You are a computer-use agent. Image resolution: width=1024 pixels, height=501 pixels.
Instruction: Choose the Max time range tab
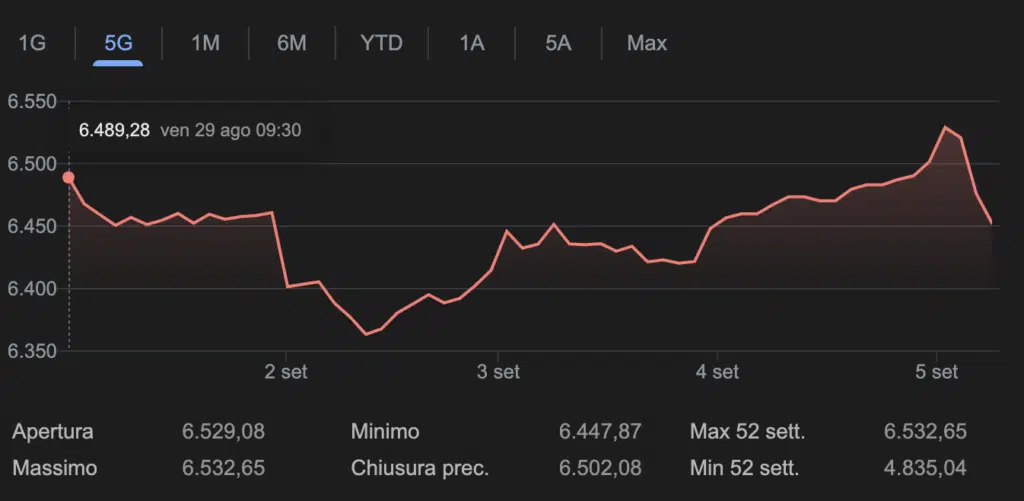tap(647, 43)
